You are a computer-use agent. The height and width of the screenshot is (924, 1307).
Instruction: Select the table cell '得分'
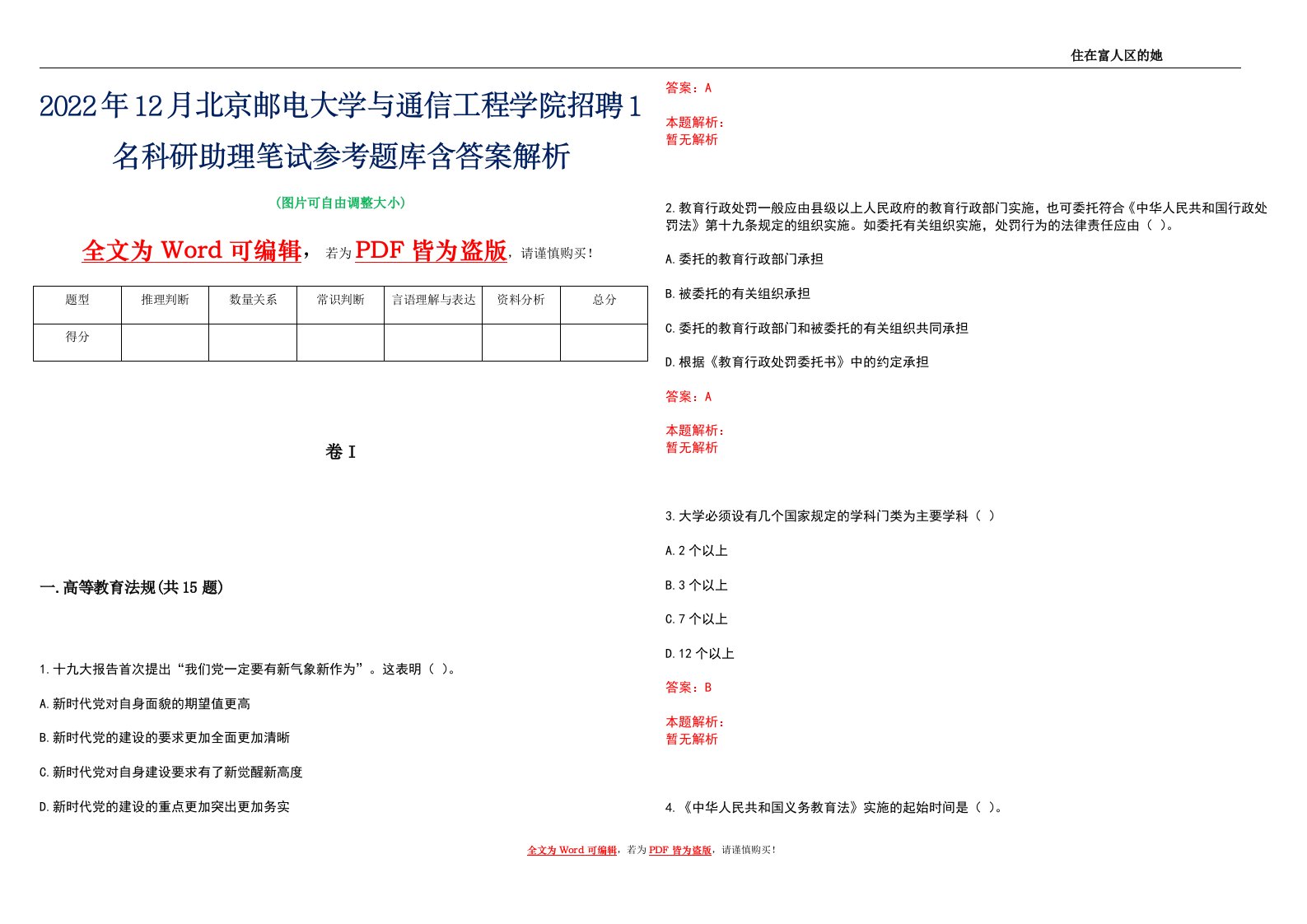pyautogui.click(x=77, y=342)
